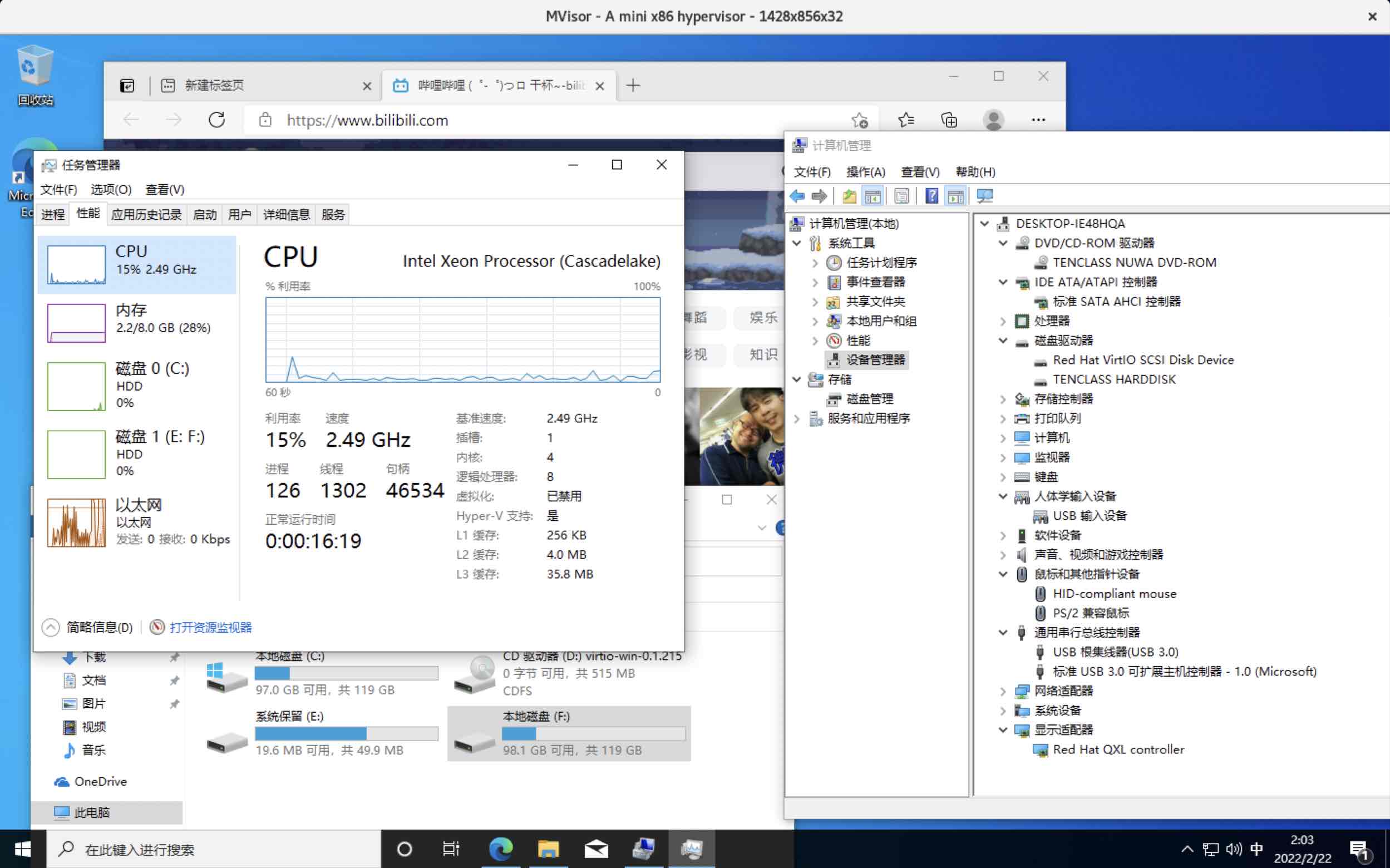Switch to the Processes tab in Task Manager

(53, 215)
